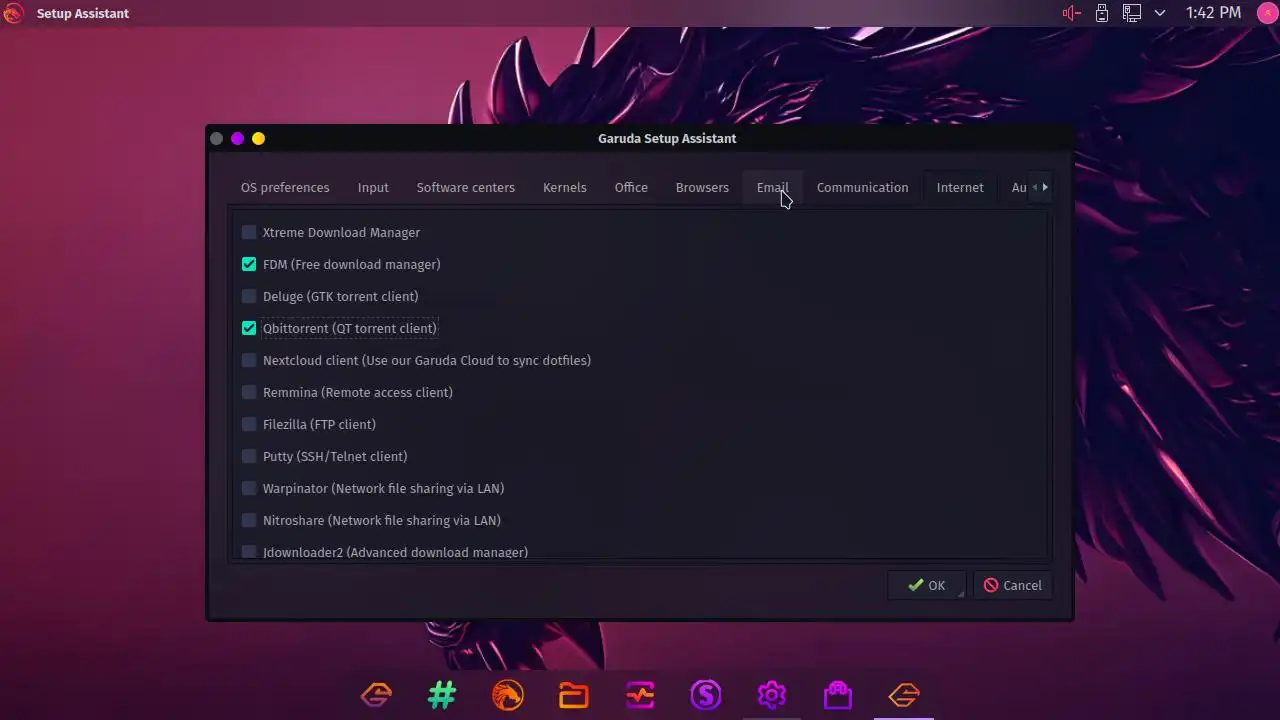Open the purple gear settings dock icon
This screenshot has width=1280, height=720.
(772, 694)
